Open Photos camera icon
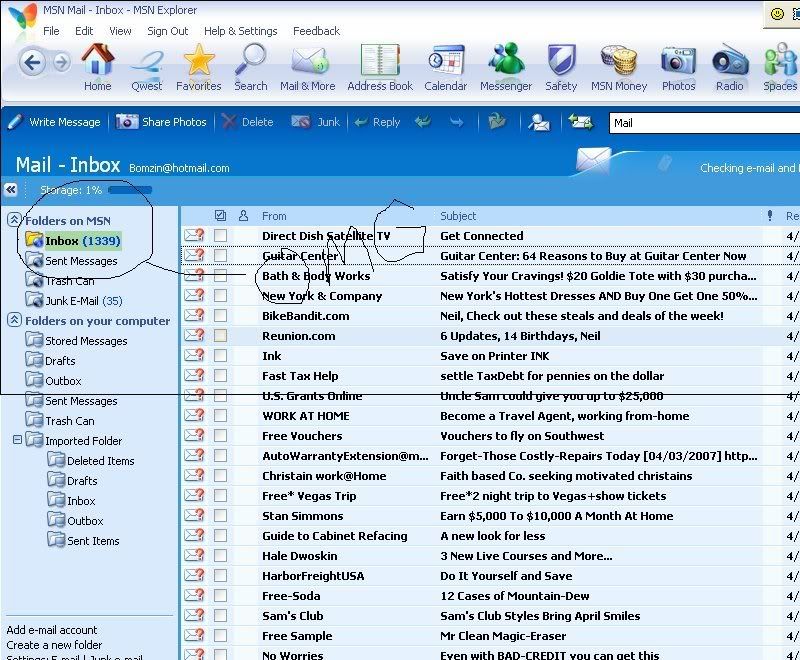 [x=679, y=67]
